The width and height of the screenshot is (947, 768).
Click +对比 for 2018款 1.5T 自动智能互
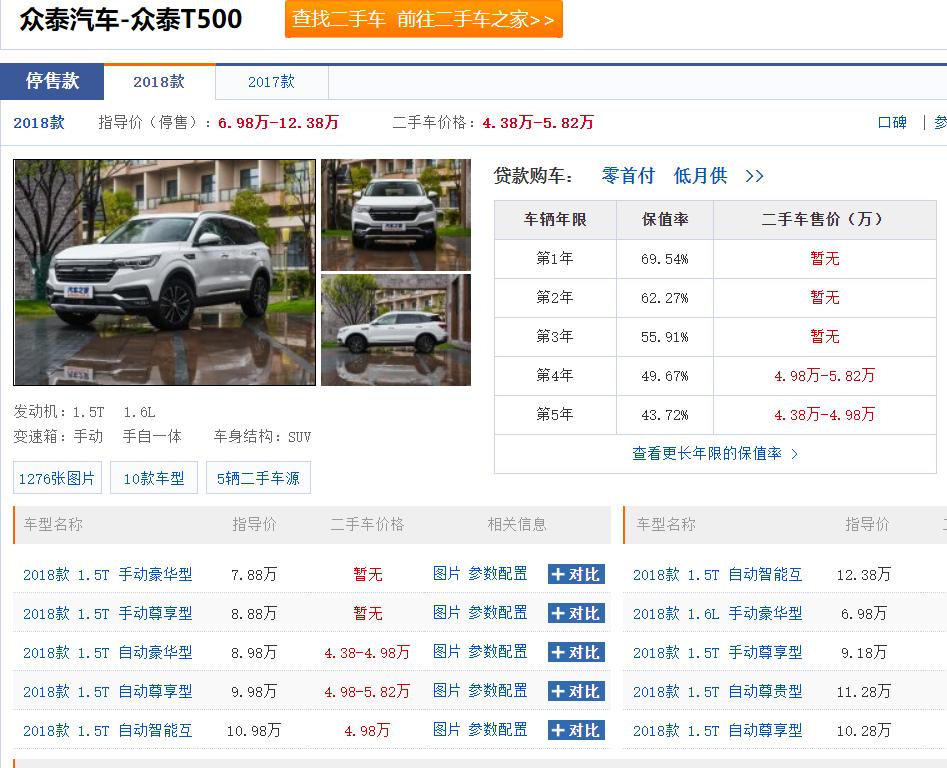(x=575, y=730)
